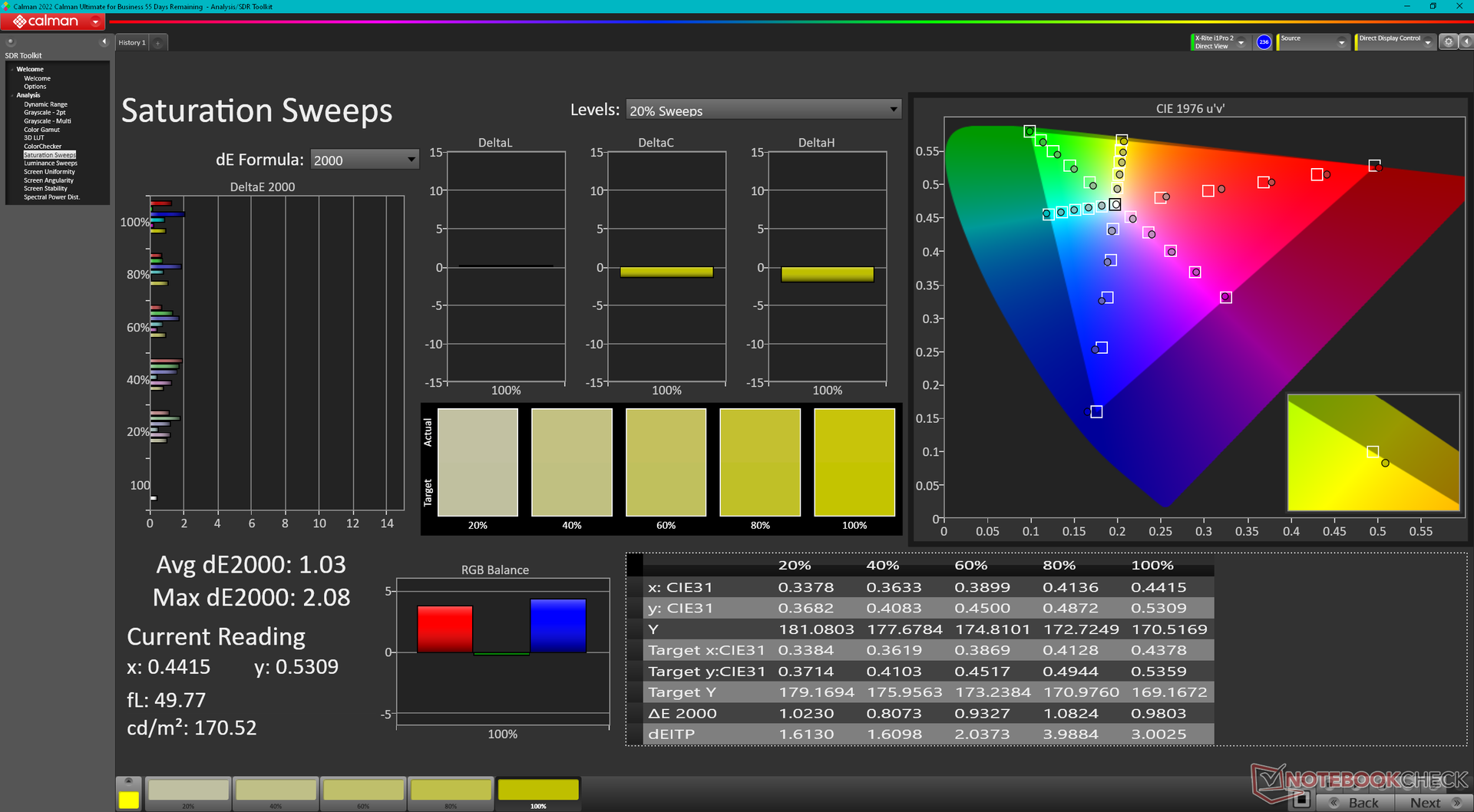Screen dimensions: 1474x812
Task: Select the 40% swatch in the bottom strip
Action: (x=276, y=794)
